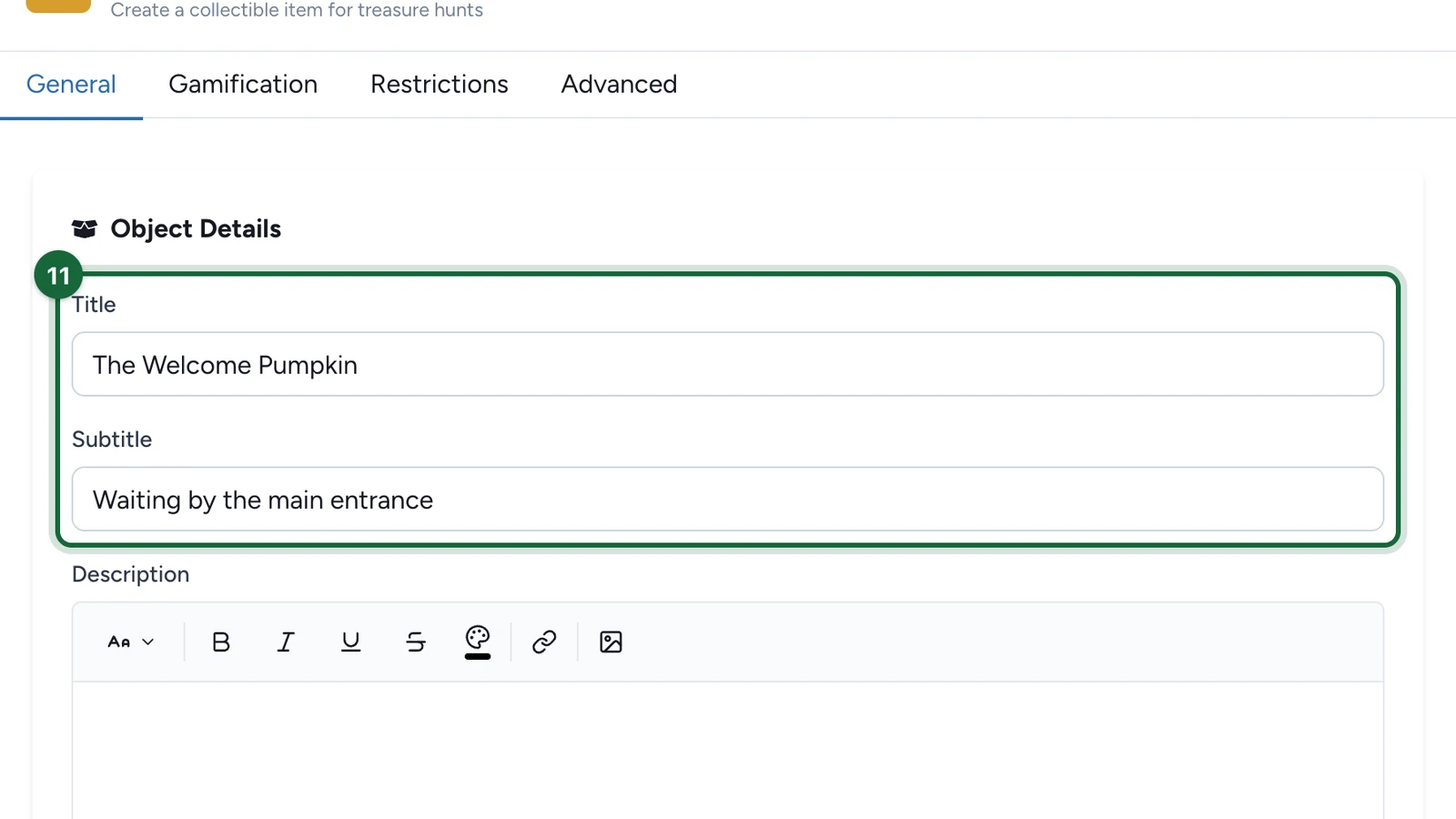Focus the Title field with Welcome Pumpkin
This screenshot has width=1456, height=819.
click(728, 364)
